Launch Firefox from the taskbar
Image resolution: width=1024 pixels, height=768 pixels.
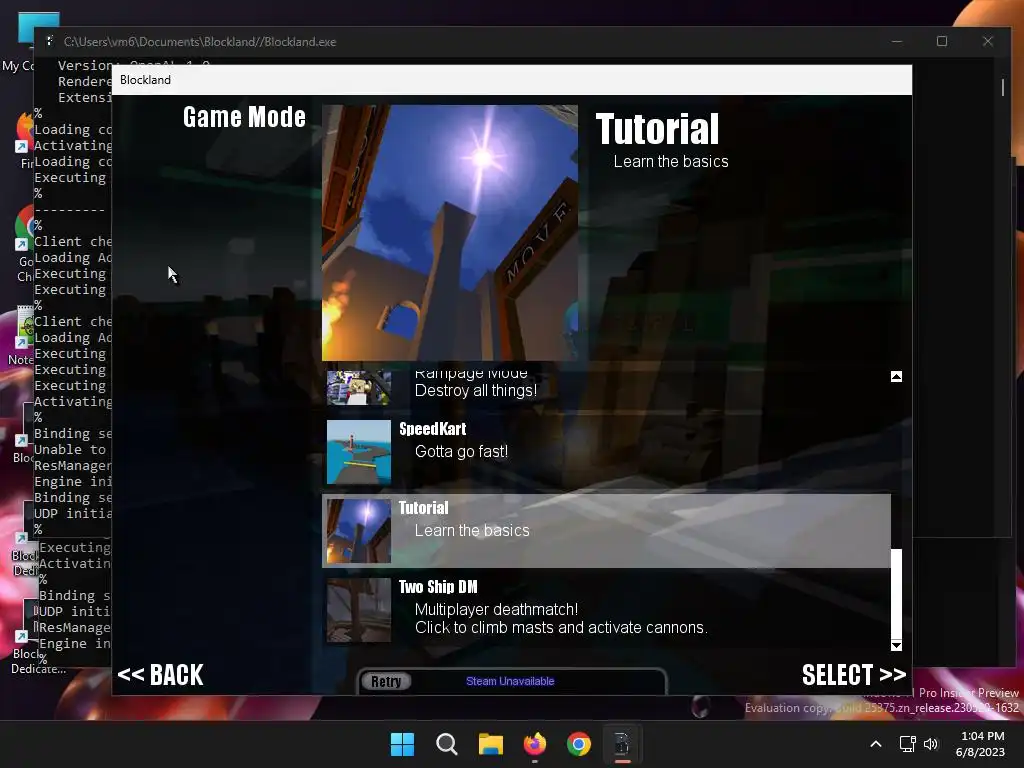point(535,744)
